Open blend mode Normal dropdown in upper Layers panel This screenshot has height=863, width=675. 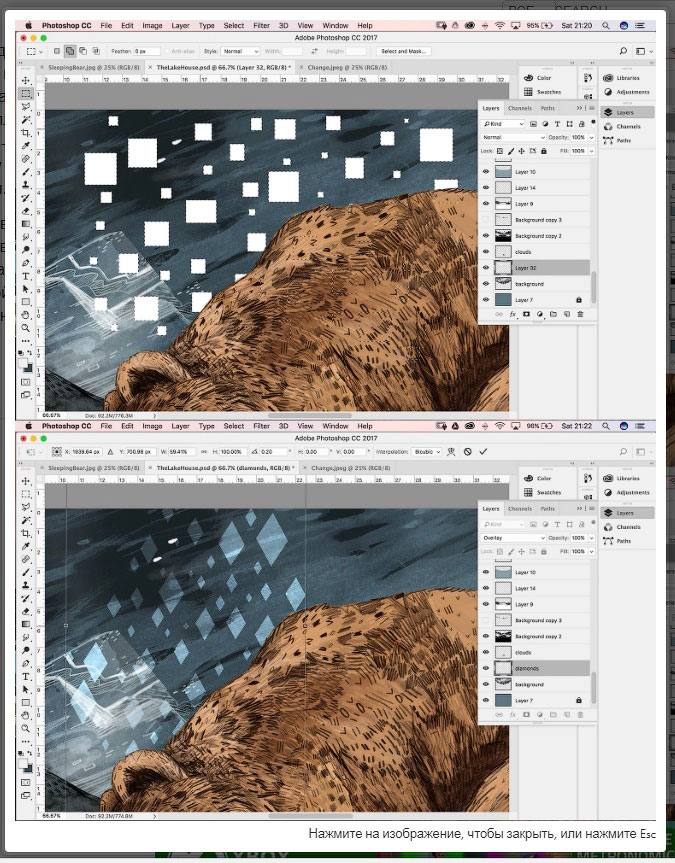[513, 137]
